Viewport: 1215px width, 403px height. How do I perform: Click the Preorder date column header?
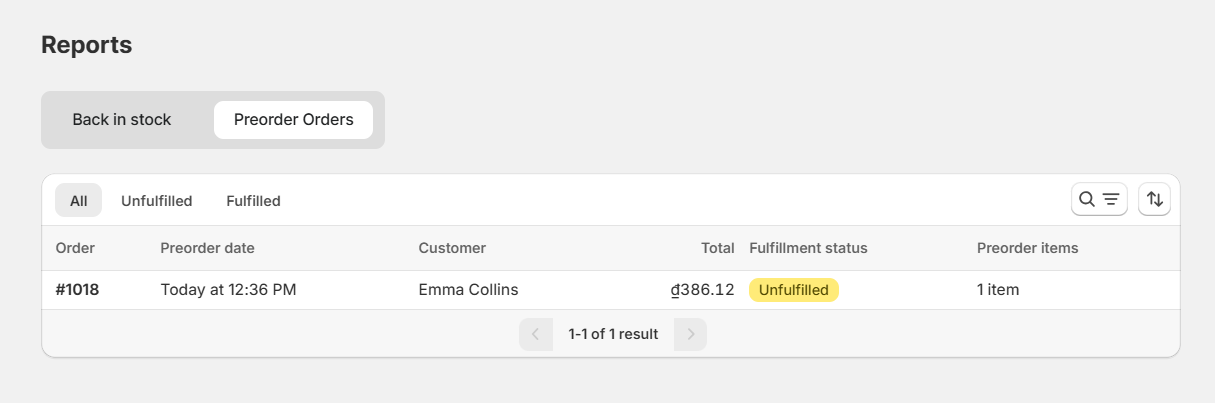(x=207, y=248)
